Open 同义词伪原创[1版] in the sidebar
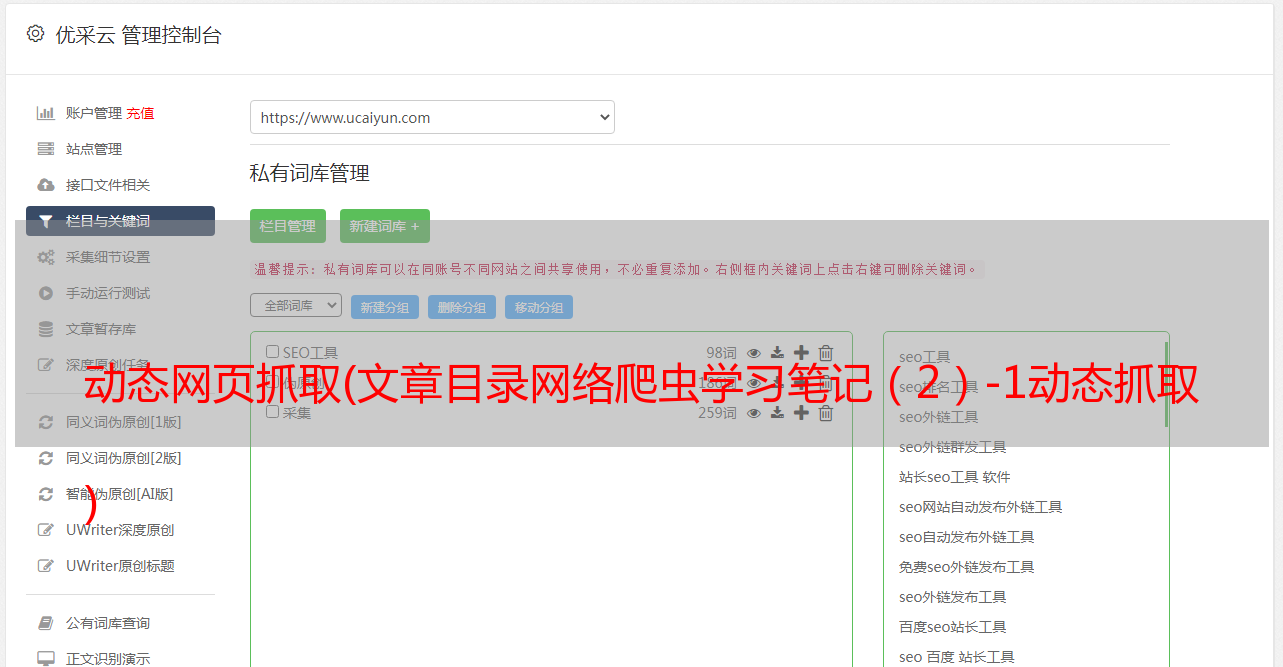This screenshot has height=667, width=1283. pyautogui.click(x=124, y=422)
